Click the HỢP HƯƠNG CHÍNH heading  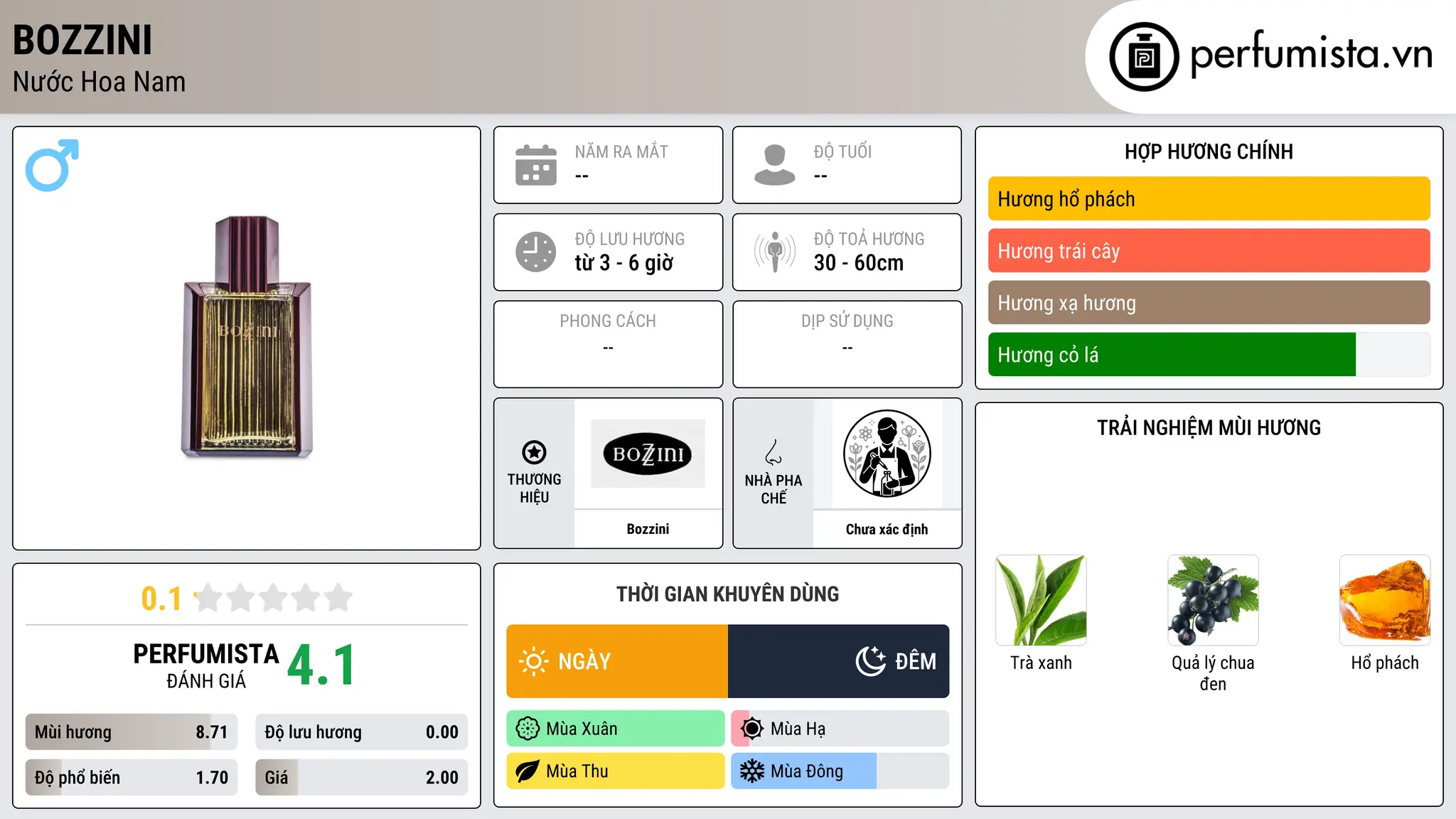point(1209,151)
